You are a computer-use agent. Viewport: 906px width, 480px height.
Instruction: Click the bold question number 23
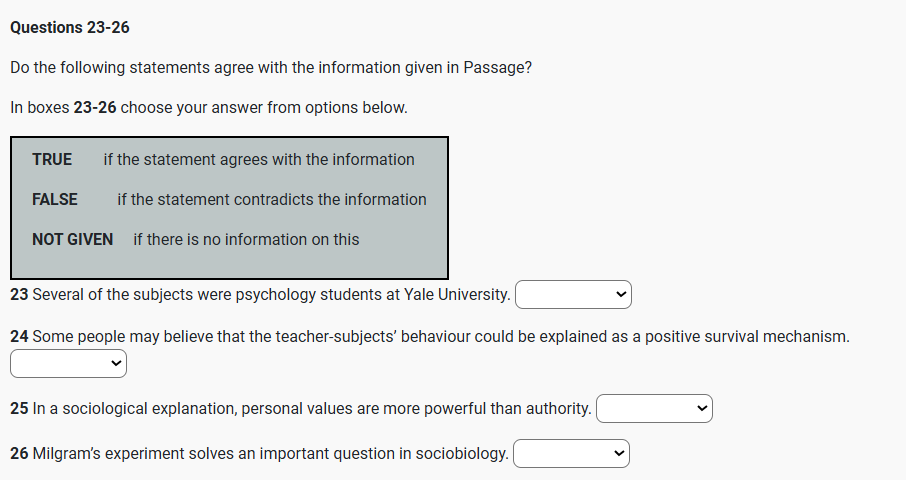point(19,295)
